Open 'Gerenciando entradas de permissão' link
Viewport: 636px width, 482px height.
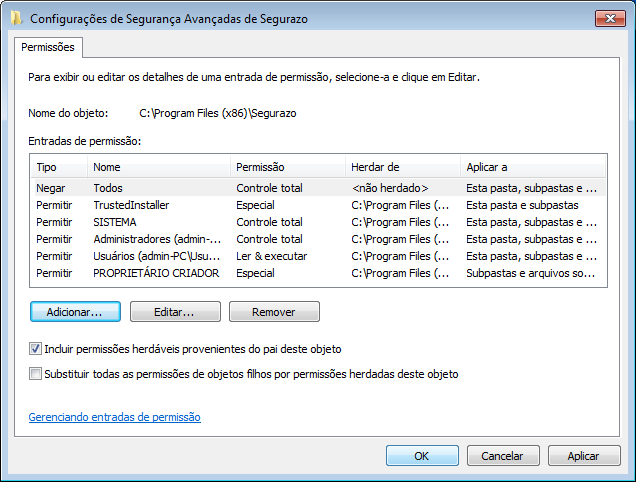(114, 417)
